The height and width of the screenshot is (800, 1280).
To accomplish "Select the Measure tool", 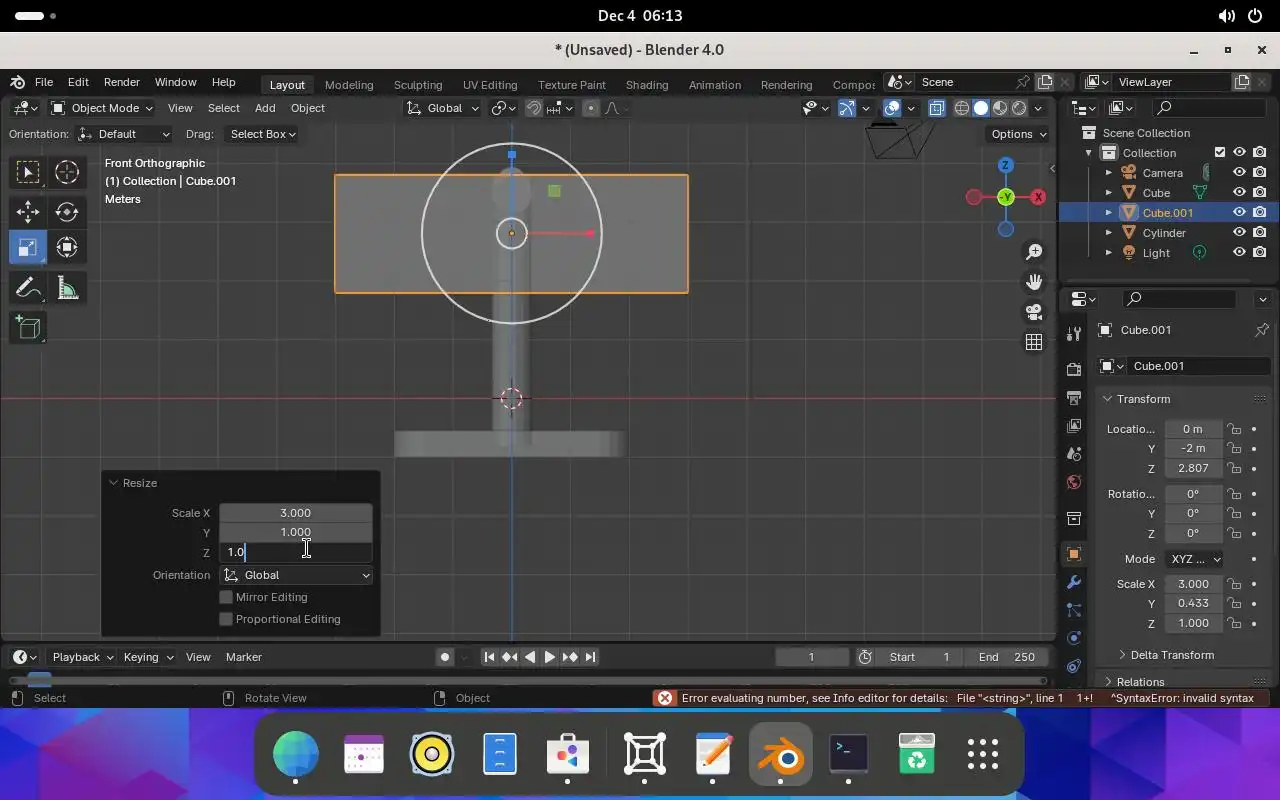I will click(67, 289).
